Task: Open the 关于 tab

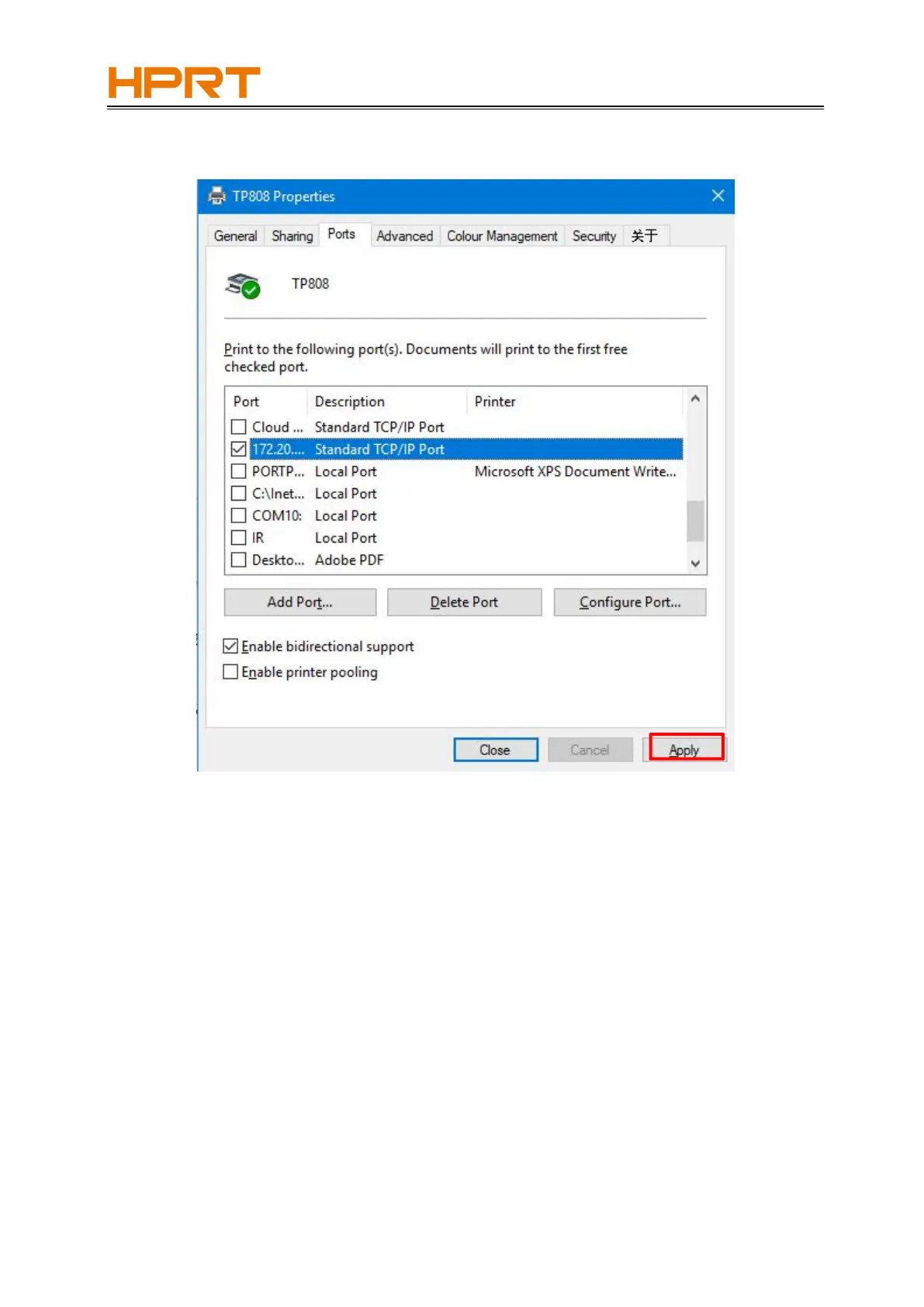Action: 645,236
